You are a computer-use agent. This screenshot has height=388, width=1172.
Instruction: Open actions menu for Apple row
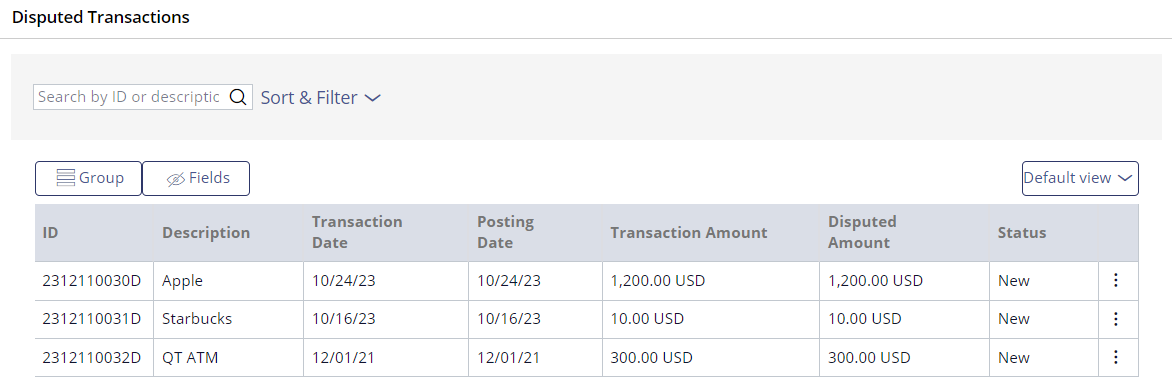1116,280
